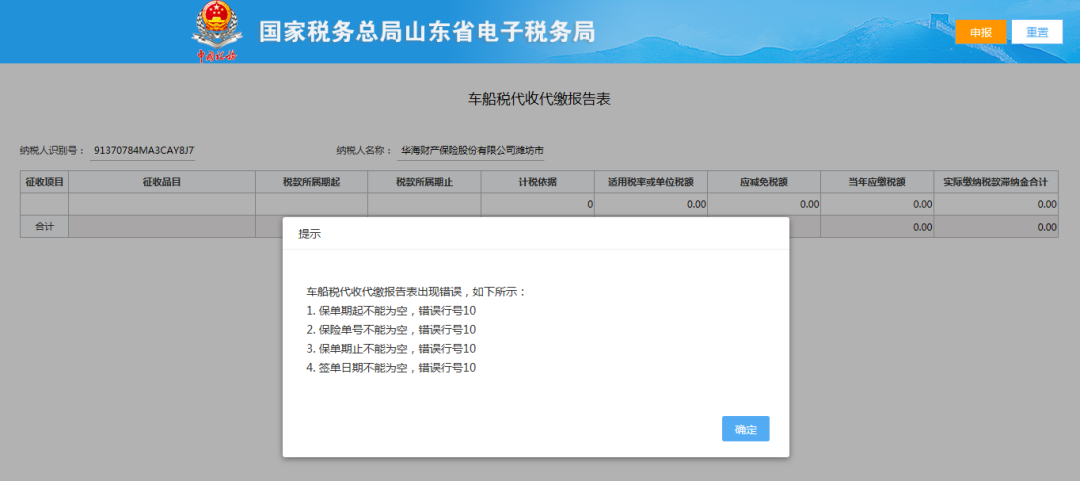Click 合计 row 实际缴纳税款滞纳金合计 total cell
Viewport: 1080px width, 481px height.
pos(996,227)
